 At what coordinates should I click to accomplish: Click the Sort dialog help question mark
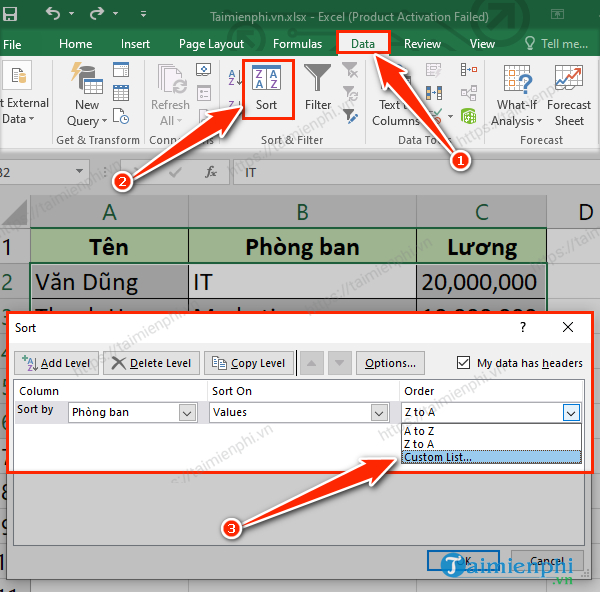point(523,327)
